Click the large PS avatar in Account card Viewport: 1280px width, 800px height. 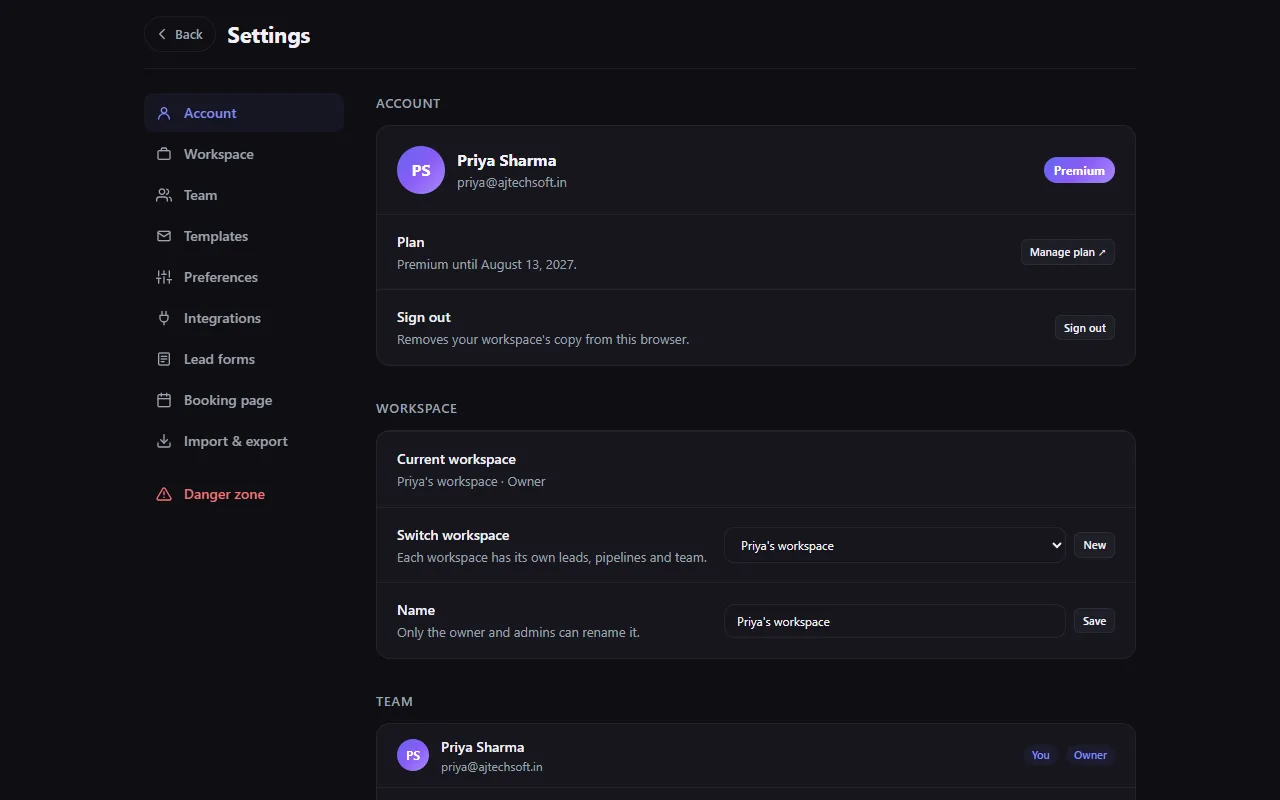[421, 170]
